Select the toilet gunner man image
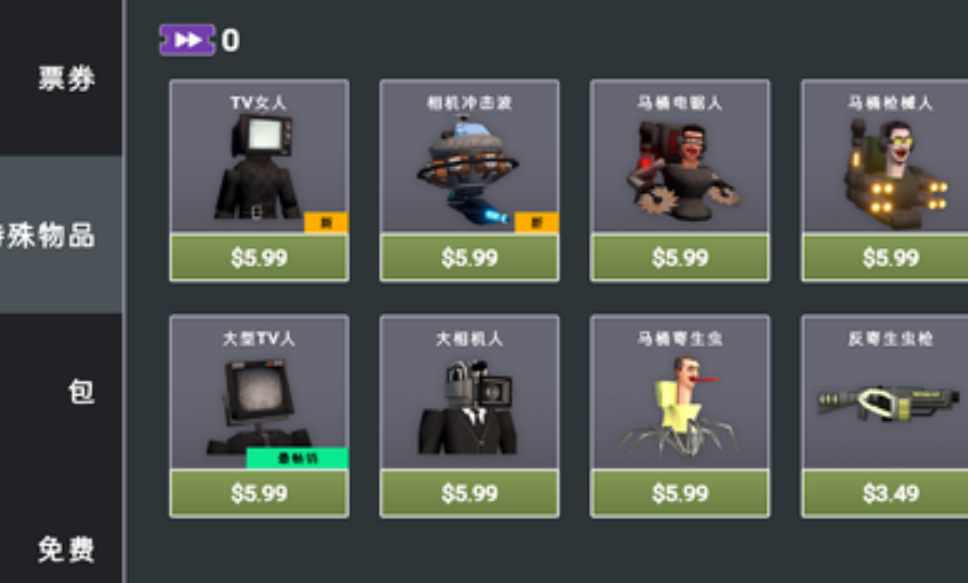Viewport: 968px width, 583px height. (895, 174)
